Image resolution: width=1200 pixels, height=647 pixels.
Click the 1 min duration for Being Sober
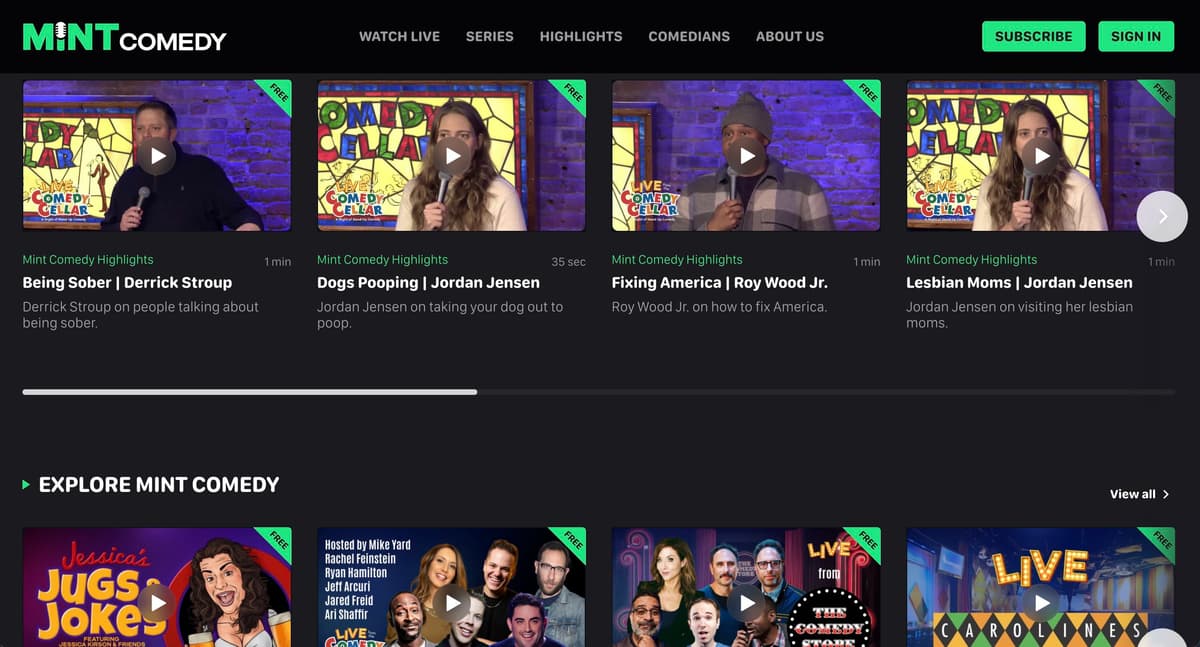pos(278,262)
